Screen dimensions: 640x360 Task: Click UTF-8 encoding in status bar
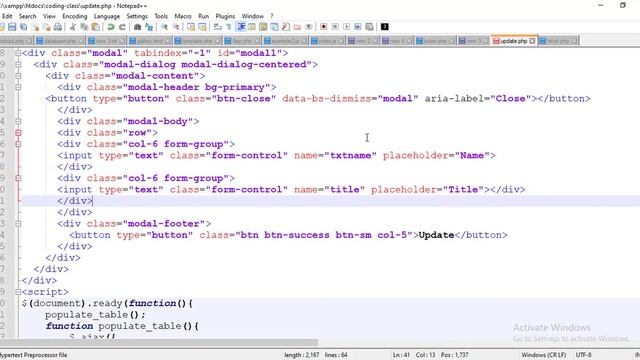(583, 355)
